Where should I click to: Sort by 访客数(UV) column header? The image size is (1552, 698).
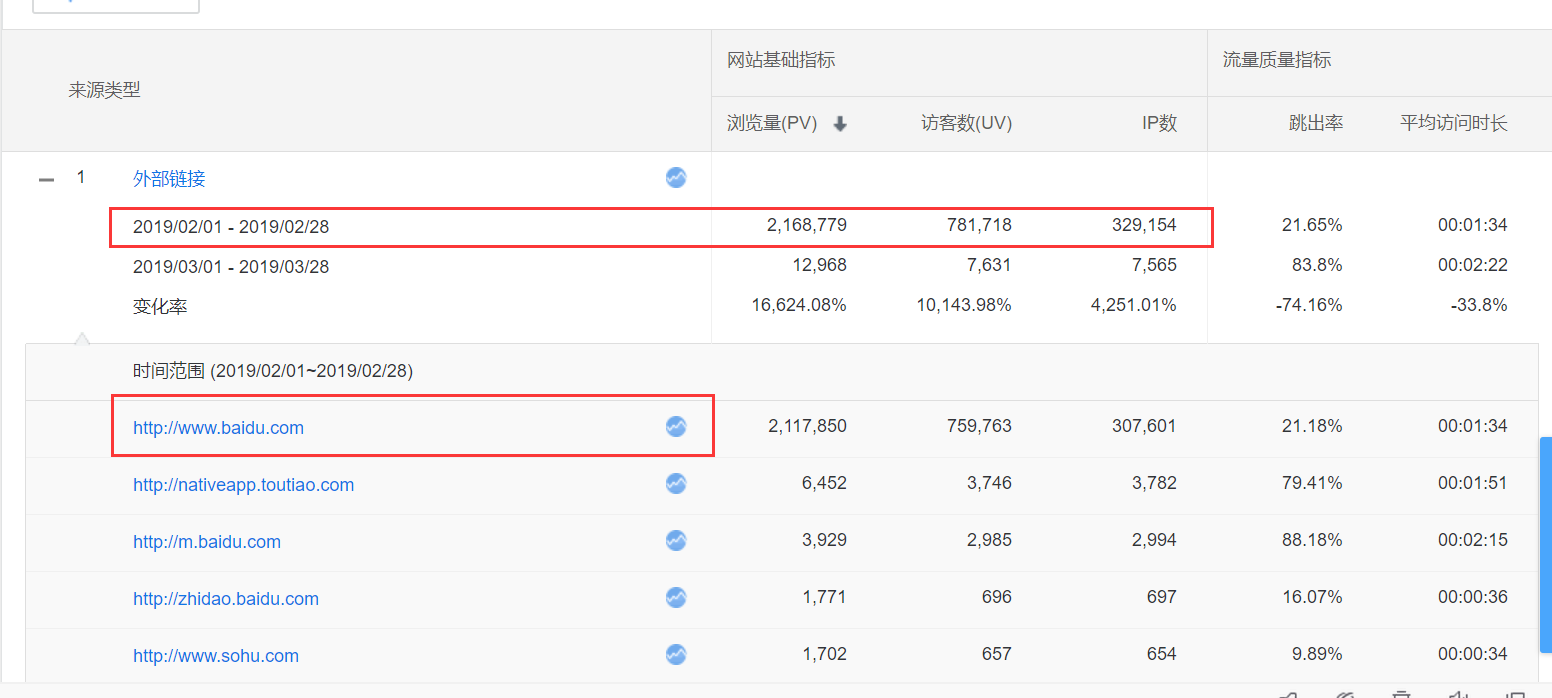pyautogui.click(x=966, y=124)
